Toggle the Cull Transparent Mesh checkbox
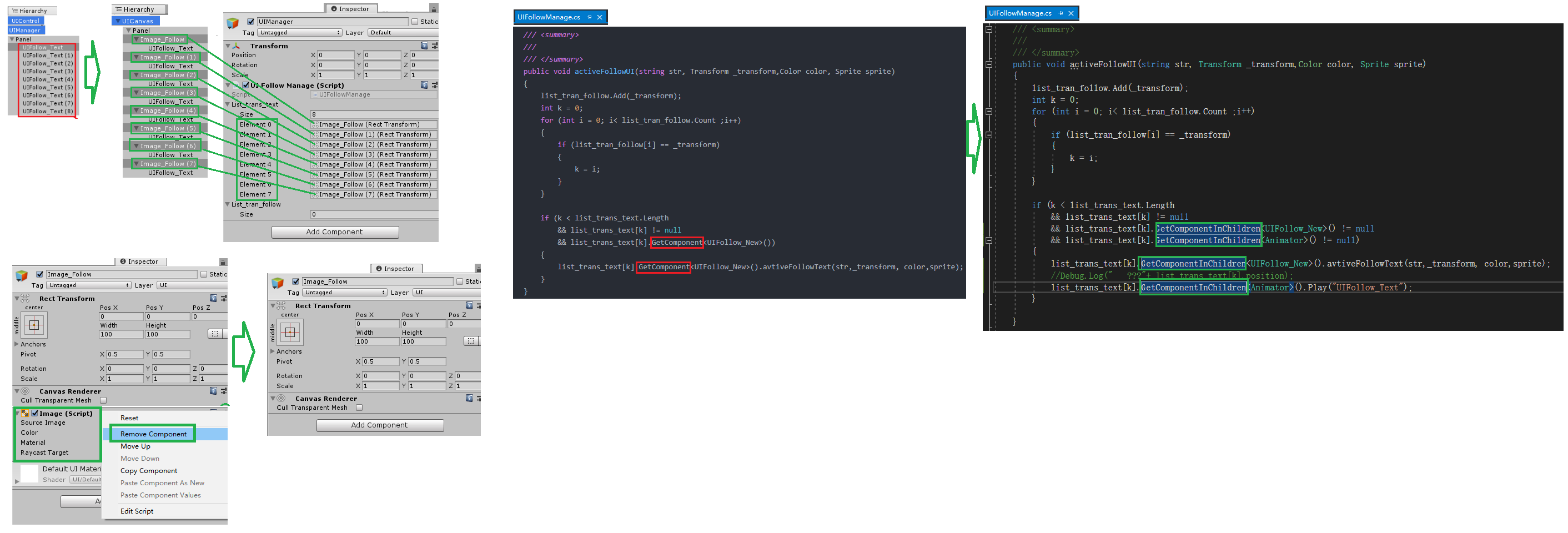Viewport: 1568px width, 533px height. tap(102, 400)
